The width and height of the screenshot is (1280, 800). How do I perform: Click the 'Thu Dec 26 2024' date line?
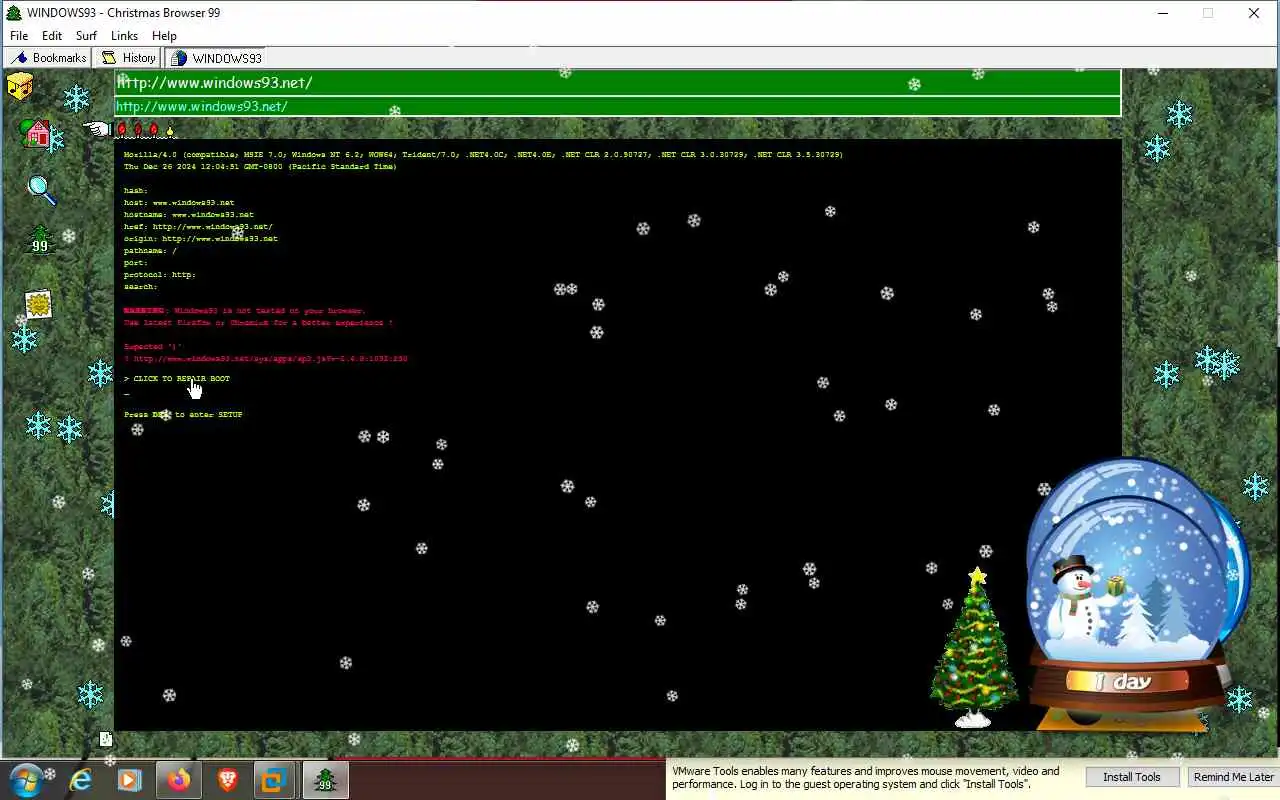pyautogui.click(x=260, y=167)
